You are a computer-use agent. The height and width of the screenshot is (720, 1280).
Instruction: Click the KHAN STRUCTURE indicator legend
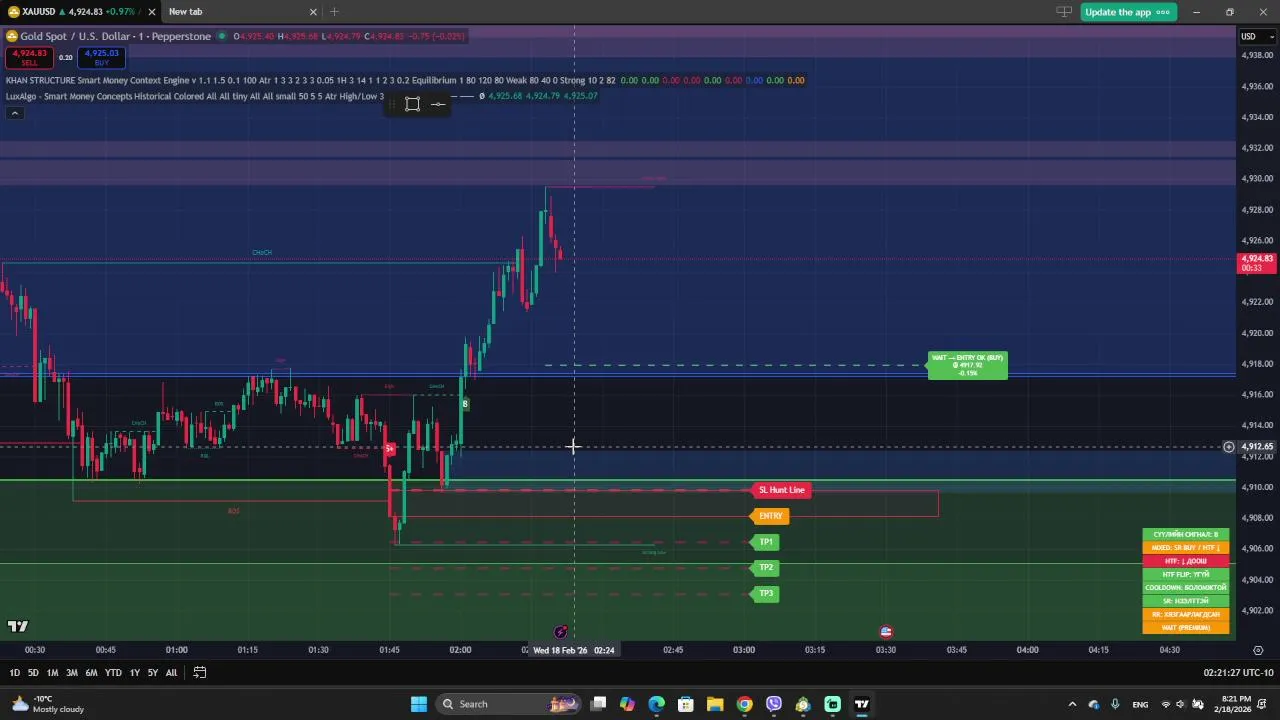coord(312,80)
